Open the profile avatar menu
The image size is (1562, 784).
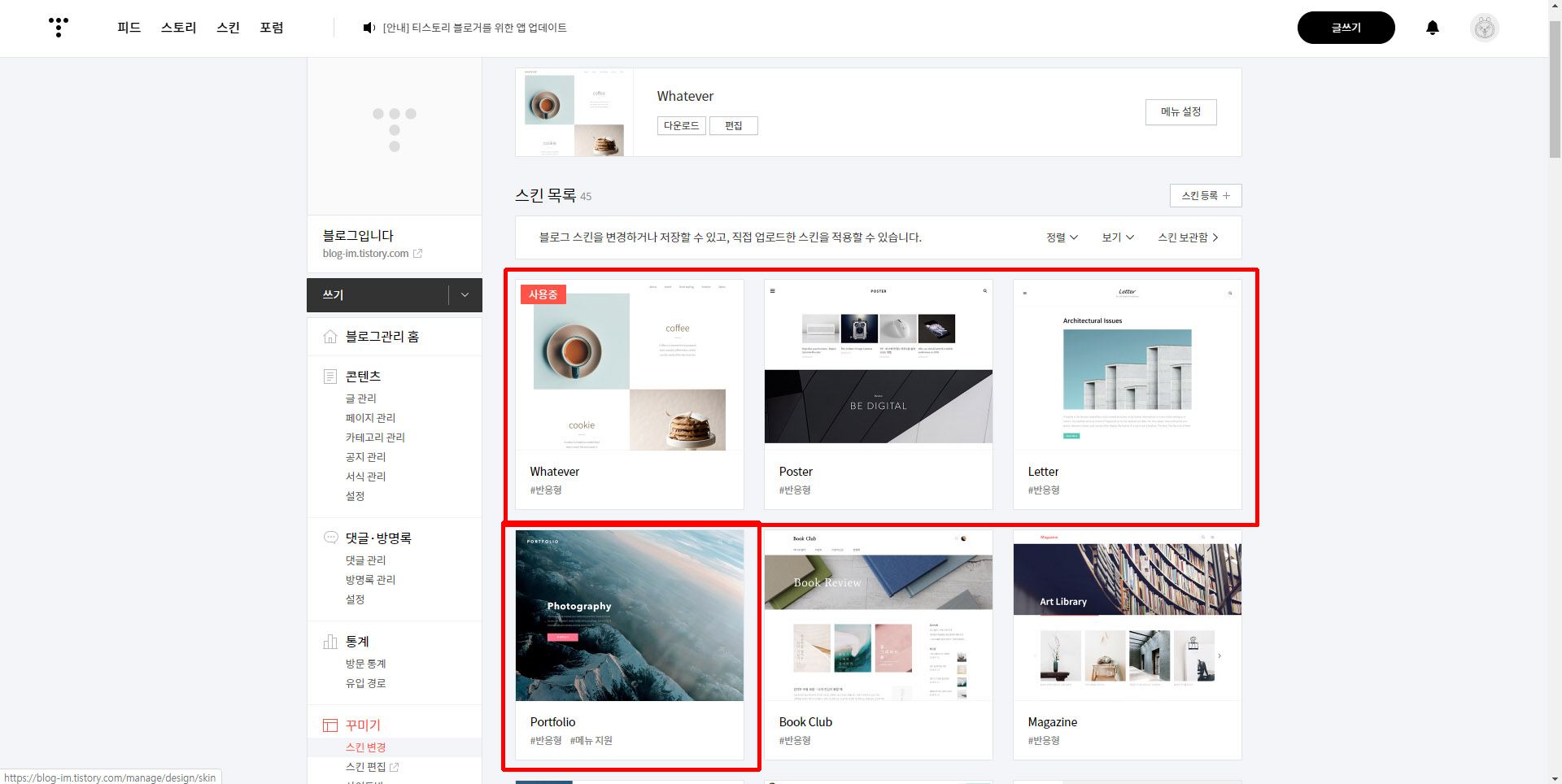point(1485,28)
